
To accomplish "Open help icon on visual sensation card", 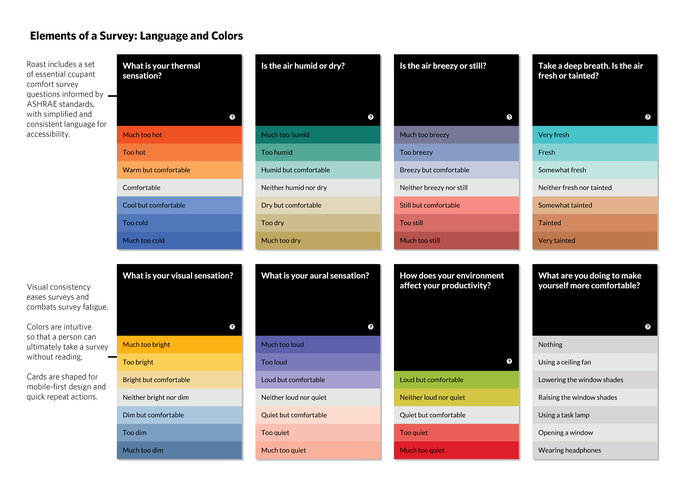I will 232,327.
